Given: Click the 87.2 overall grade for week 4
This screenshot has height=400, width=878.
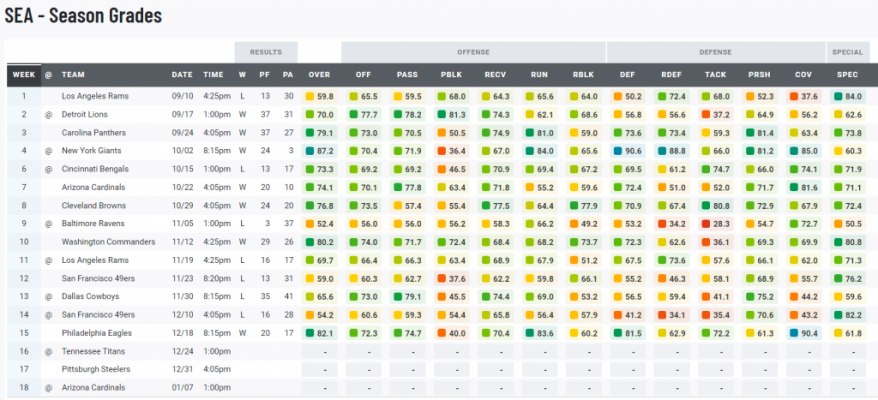Looking at the screenshot, I should pos(319,151).
